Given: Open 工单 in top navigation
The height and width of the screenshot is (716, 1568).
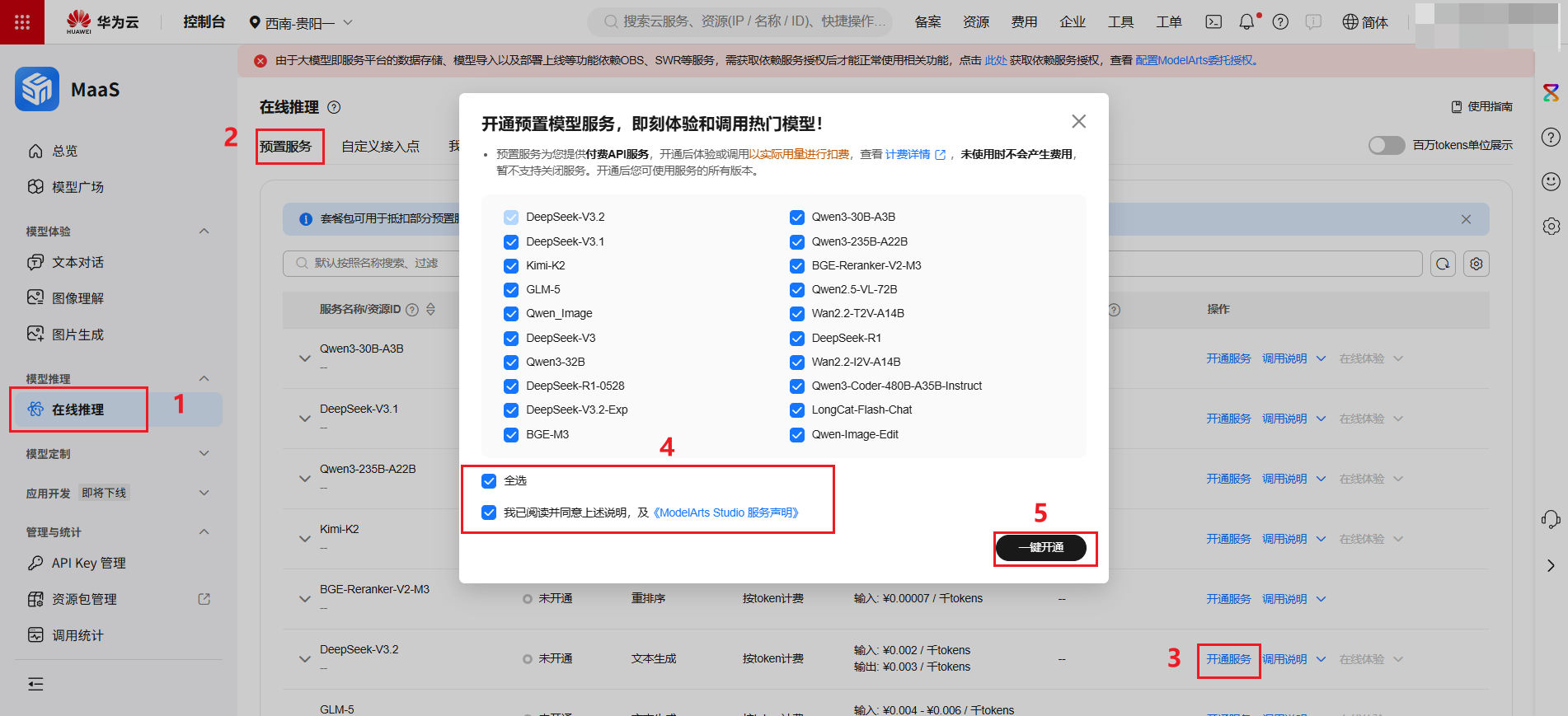Looking at the screenshot, I should [1169, 22].
